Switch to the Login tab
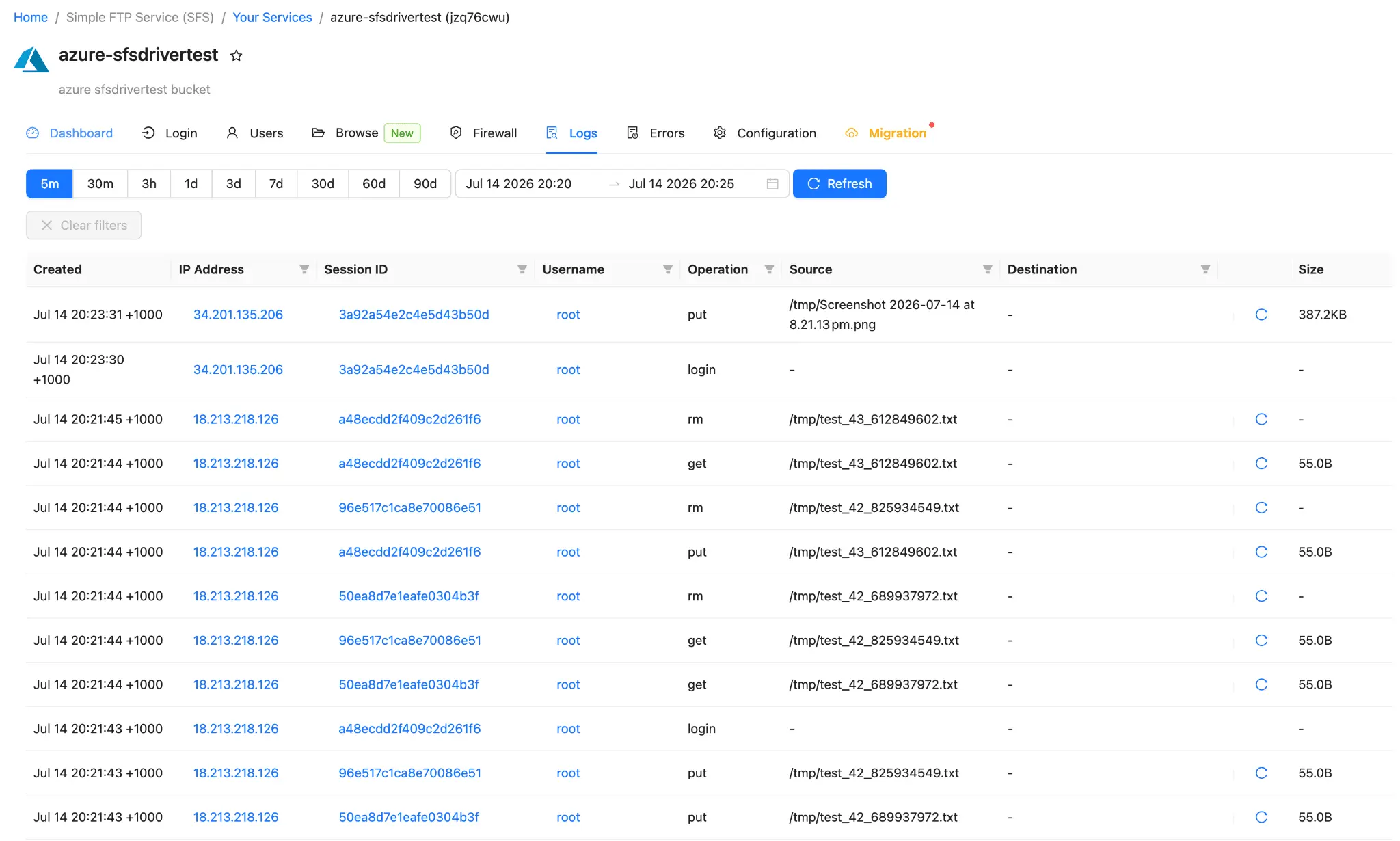Image resolution: width=1400 pixels, height=841 pixels. click(x=169, y=133)
